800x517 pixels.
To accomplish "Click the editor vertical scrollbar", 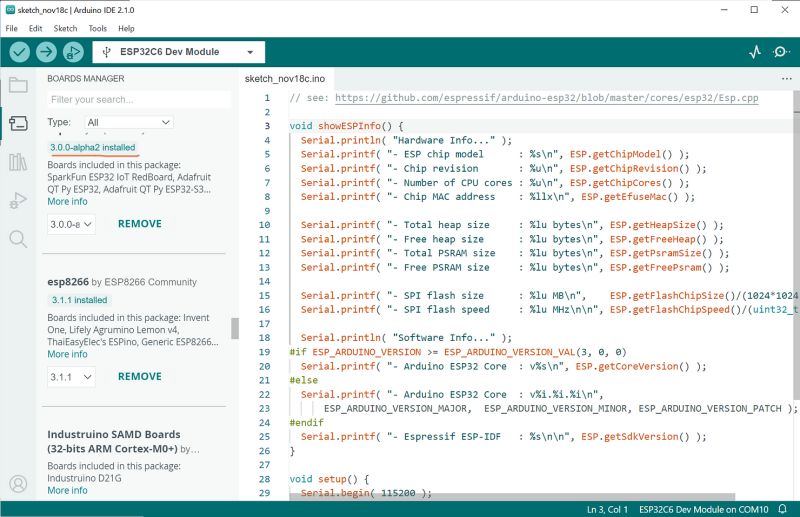I will [x=796, y=245].
